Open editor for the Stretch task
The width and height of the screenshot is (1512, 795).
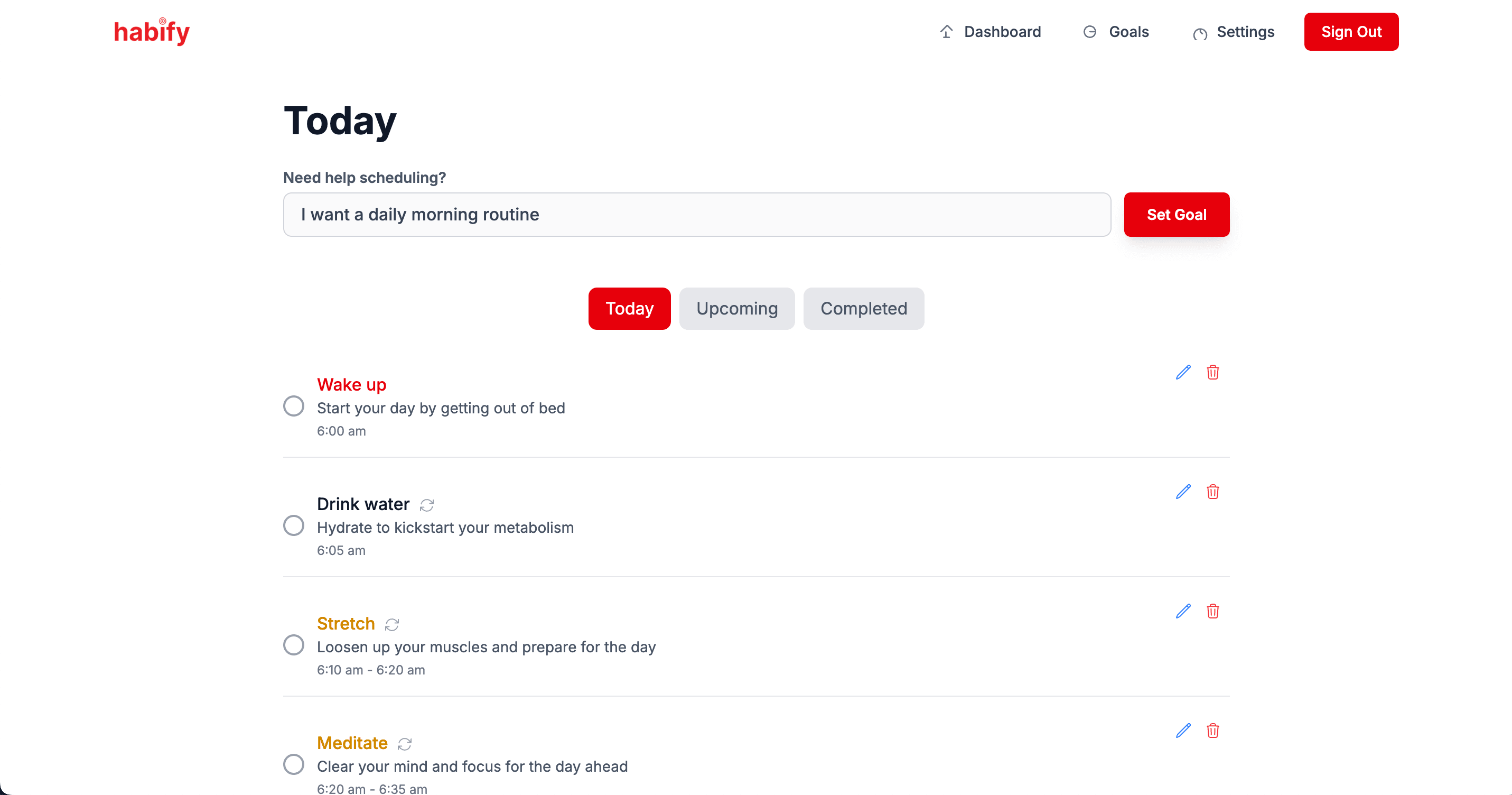(1183, 611)
